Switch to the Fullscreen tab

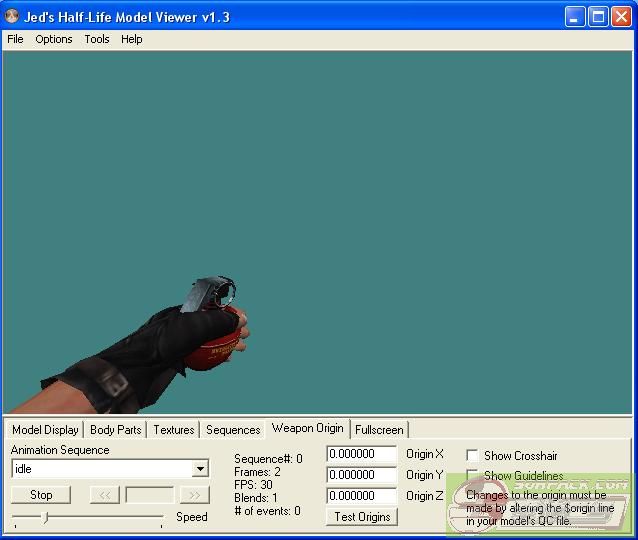(x=379, y=430)
